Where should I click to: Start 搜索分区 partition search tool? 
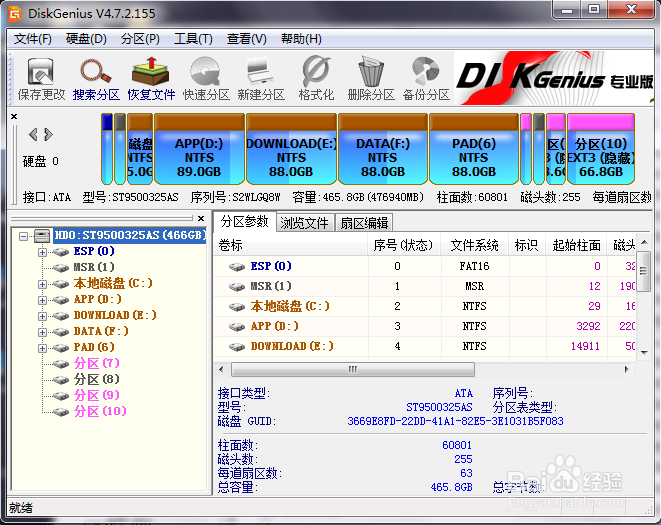[96, 79]
